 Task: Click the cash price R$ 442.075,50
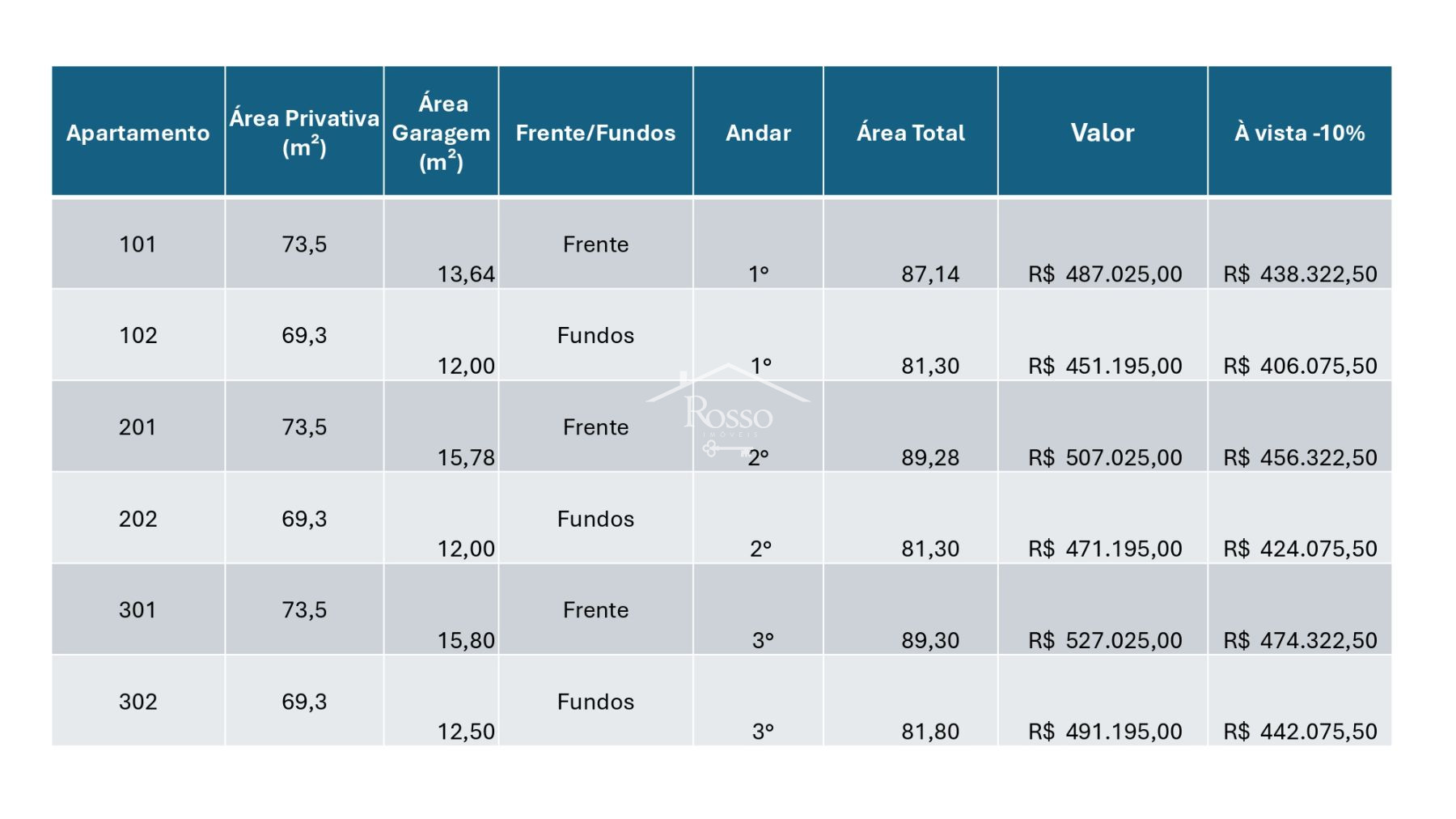pos(1300,732)
